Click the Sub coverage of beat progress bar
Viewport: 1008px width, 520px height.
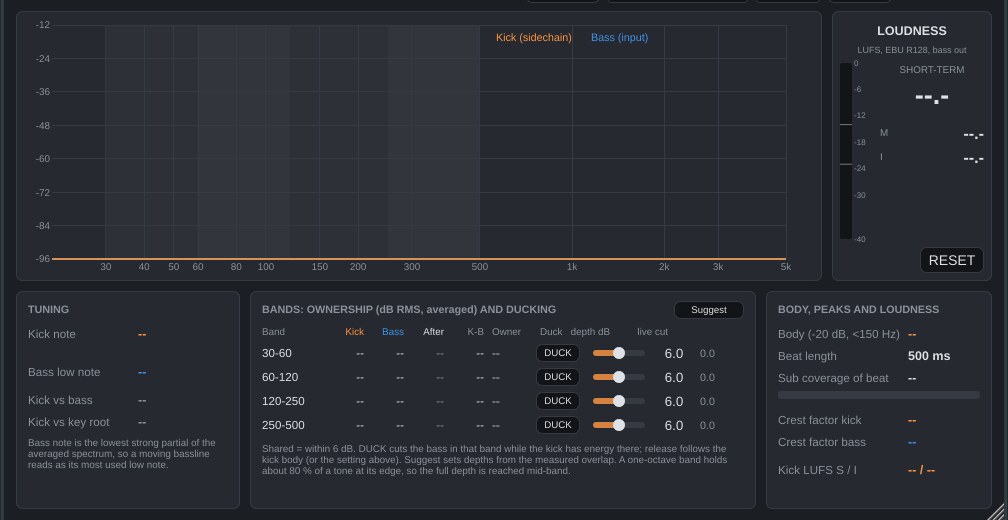click(x=879, y=395)
